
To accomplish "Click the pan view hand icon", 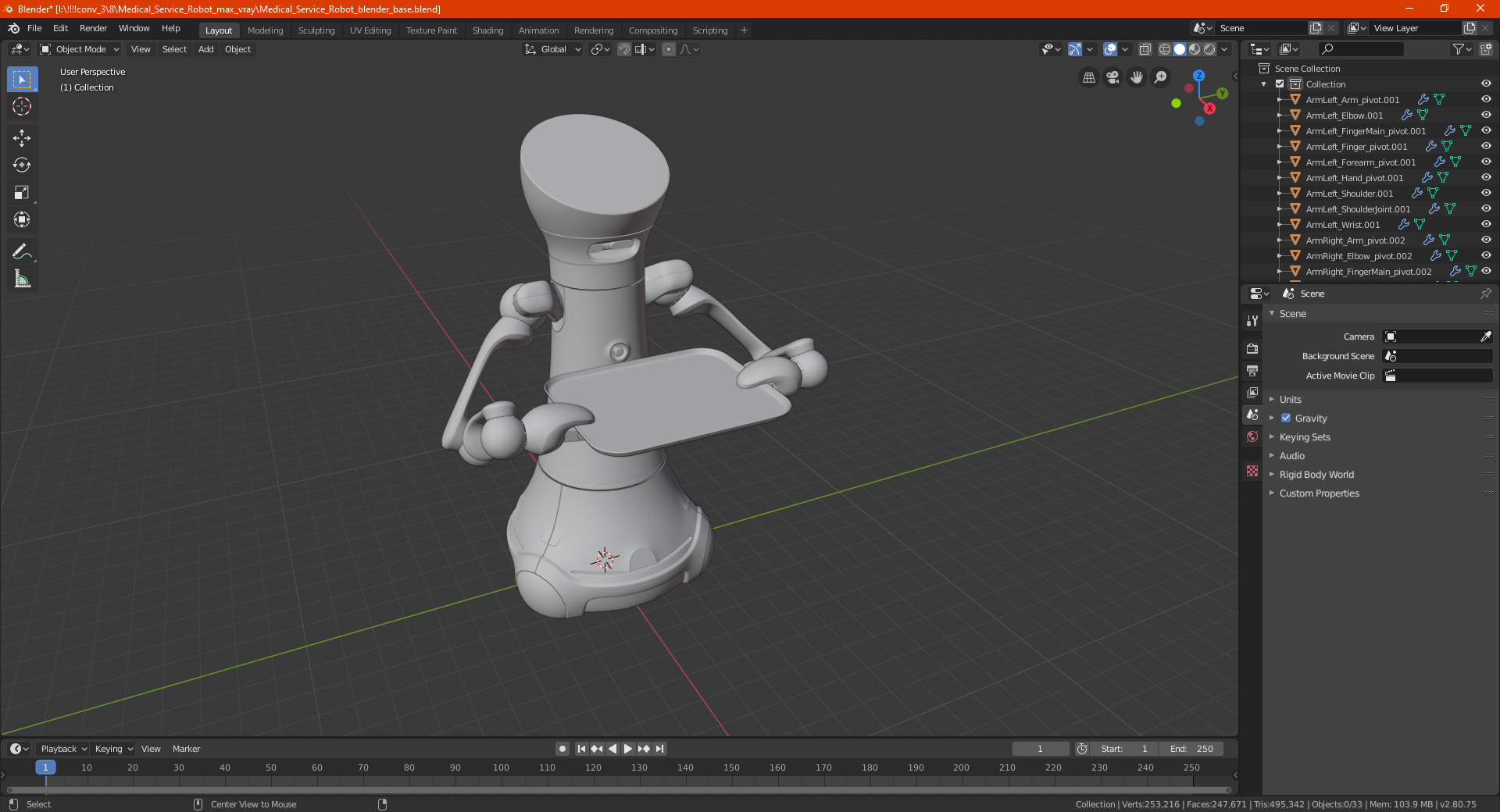I will [1137, 77].
